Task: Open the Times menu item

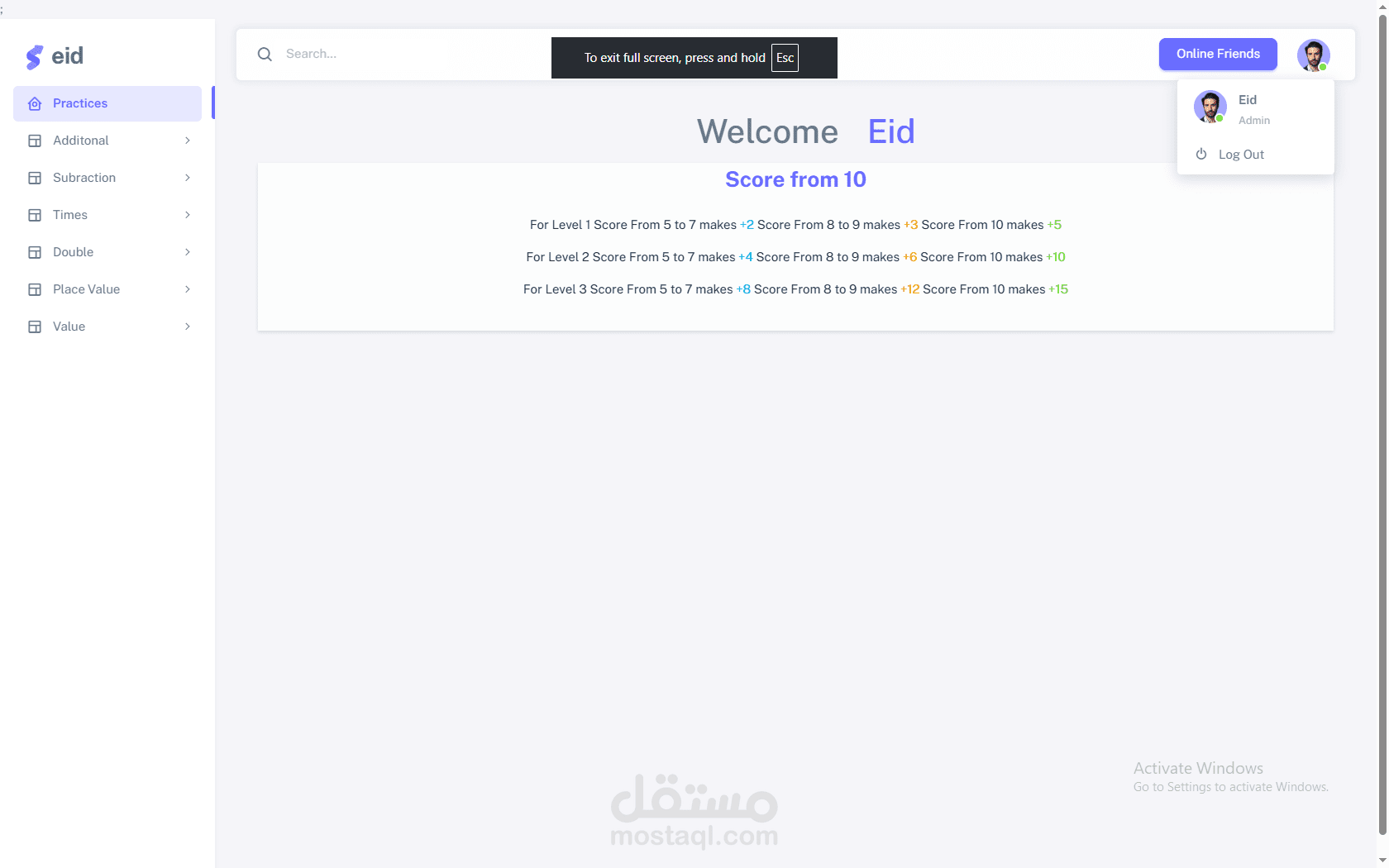Action: tap(107, 215)
